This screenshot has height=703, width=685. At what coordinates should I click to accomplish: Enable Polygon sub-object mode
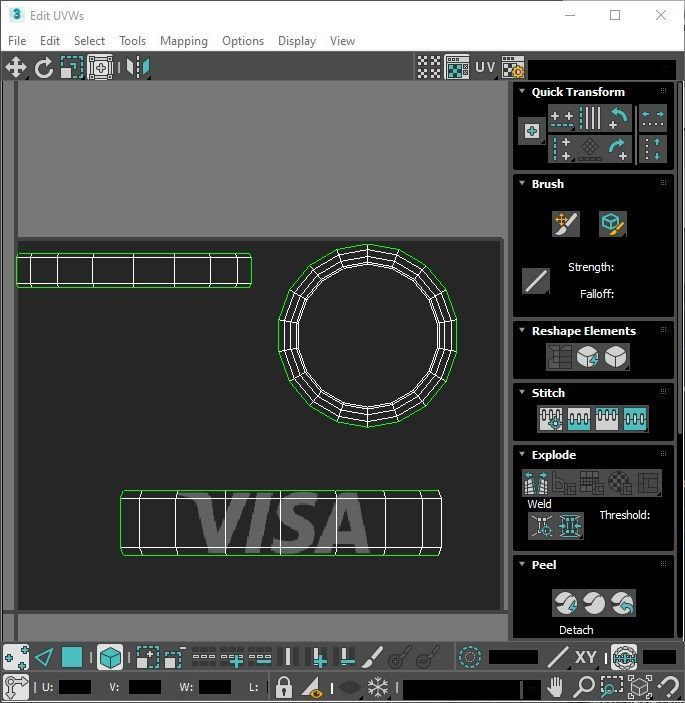(72, 658)
